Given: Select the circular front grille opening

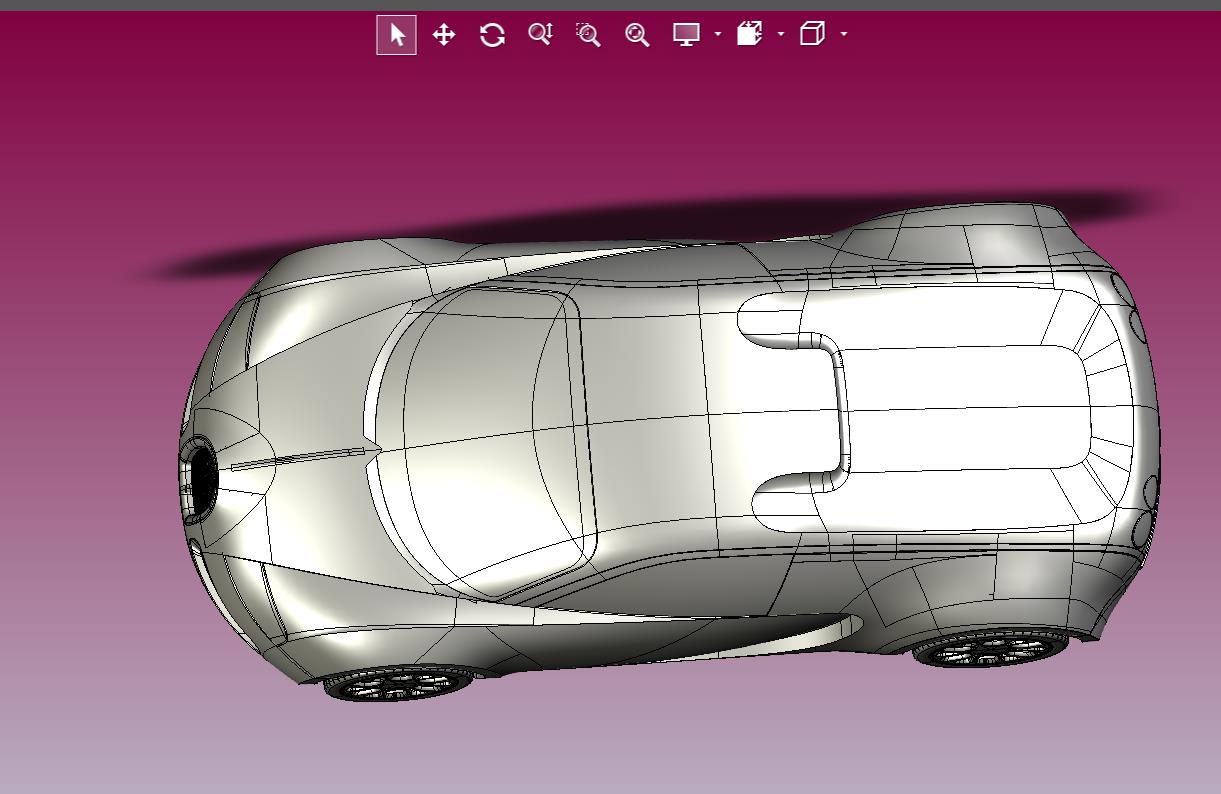Looking at the screenshot, I should pos(202,478).
